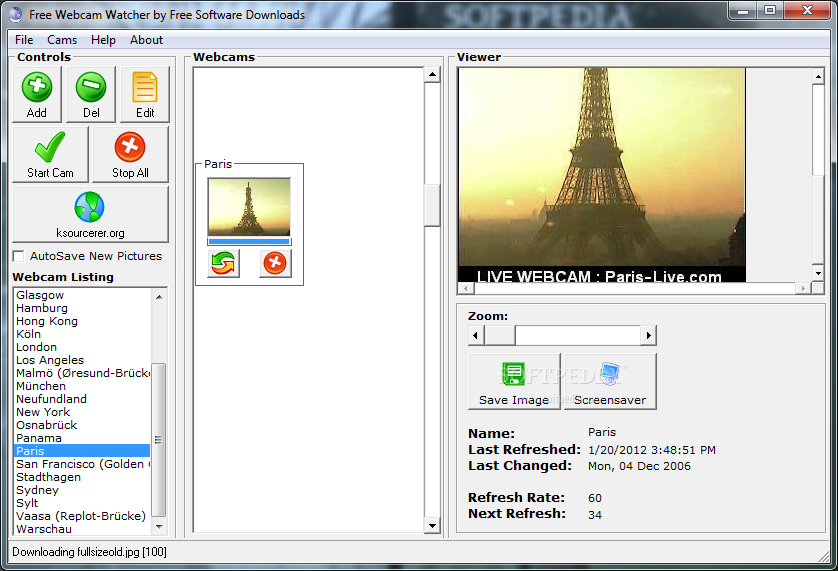
Task: Select Neufundland in the webcam listing
Action: pyautogui.click(x=82, y=399)
